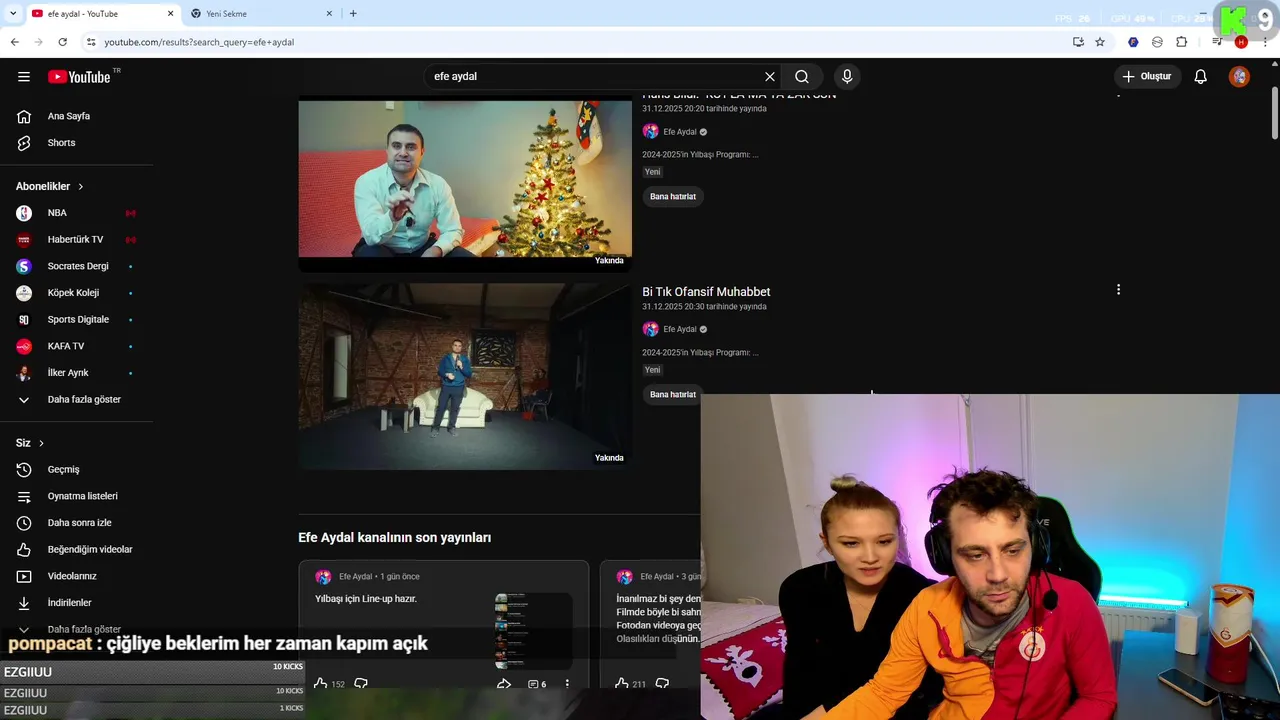This screenshot has width=1280, height=720.
Task: Start voice search with the microphone icon
Action: pyautogui.click(x=847, y=76)
